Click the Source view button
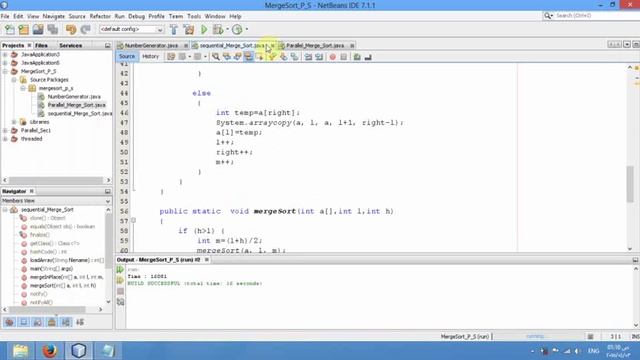The height and width of the screenshot is (360, 640). 127,57
